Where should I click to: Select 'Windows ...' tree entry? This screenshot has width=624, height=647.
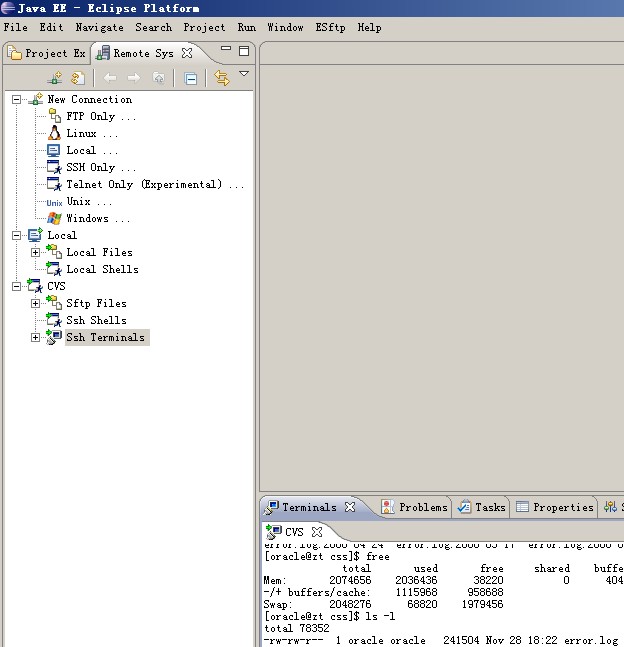coord(98,218)
